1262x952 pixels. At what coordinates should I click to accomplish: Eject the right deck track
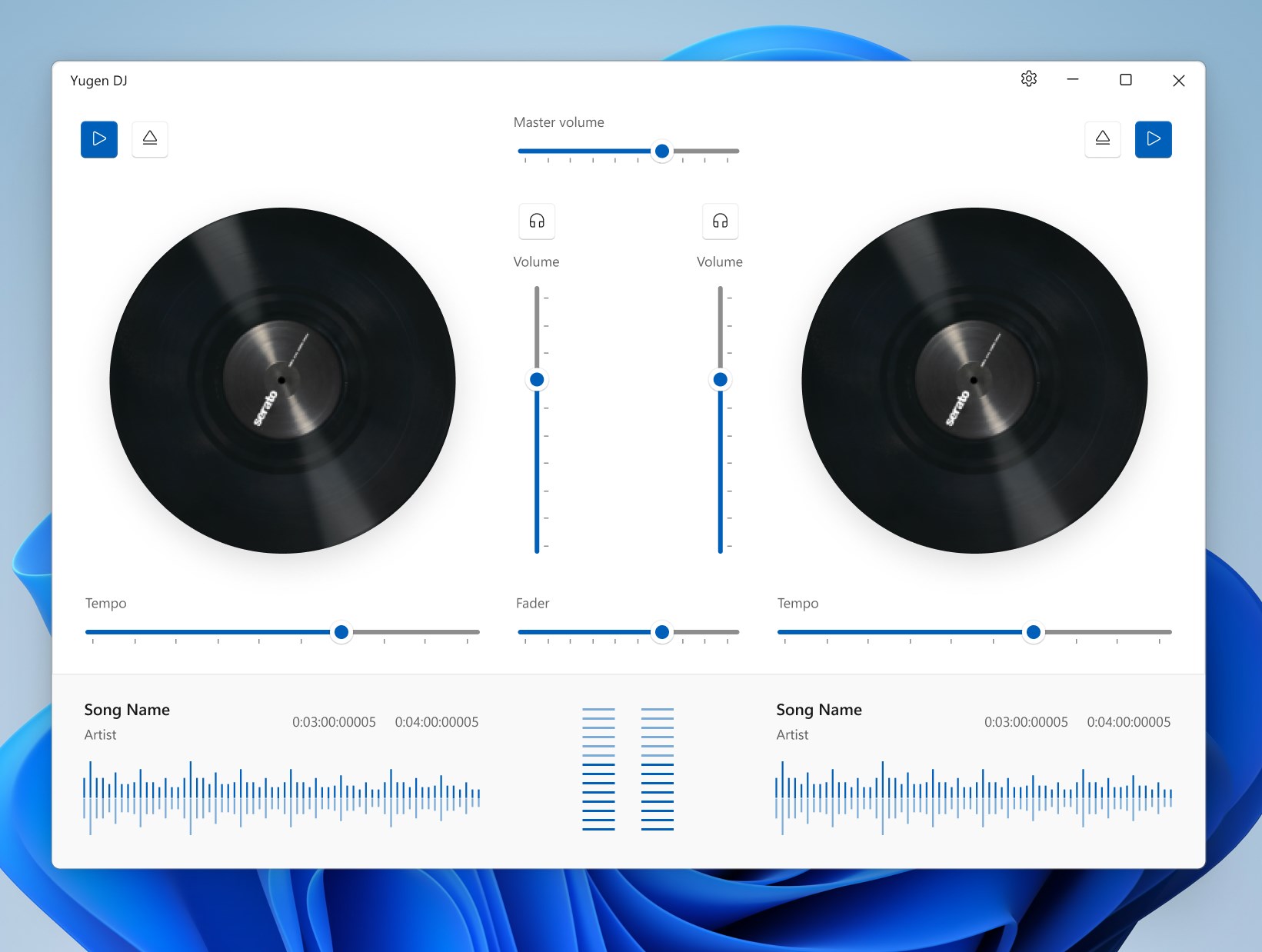click(x=1102, y=139)
